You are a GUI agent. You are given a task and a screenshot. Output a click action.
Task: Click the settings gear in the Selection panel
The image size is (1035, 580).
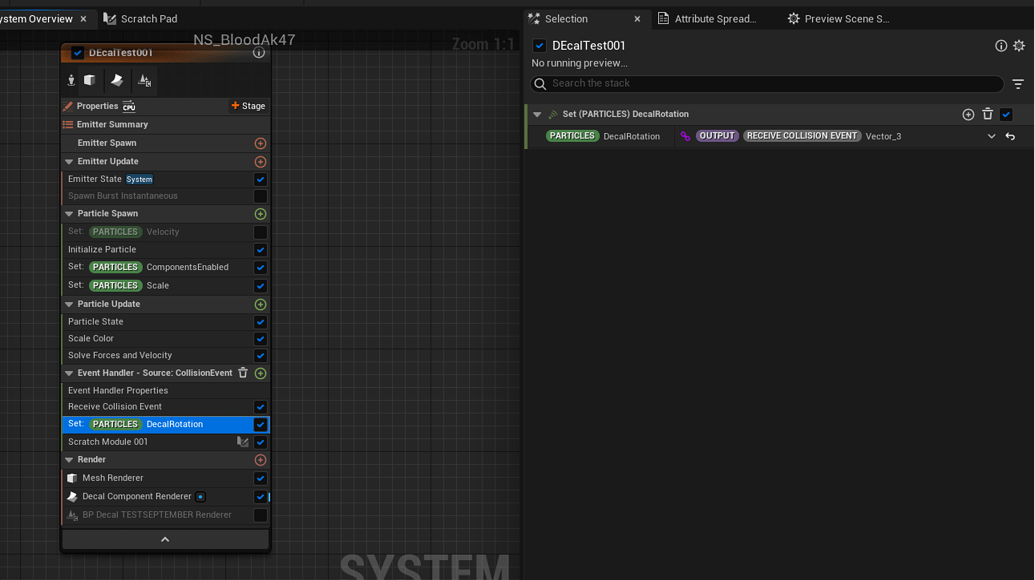coord(1019,45)
